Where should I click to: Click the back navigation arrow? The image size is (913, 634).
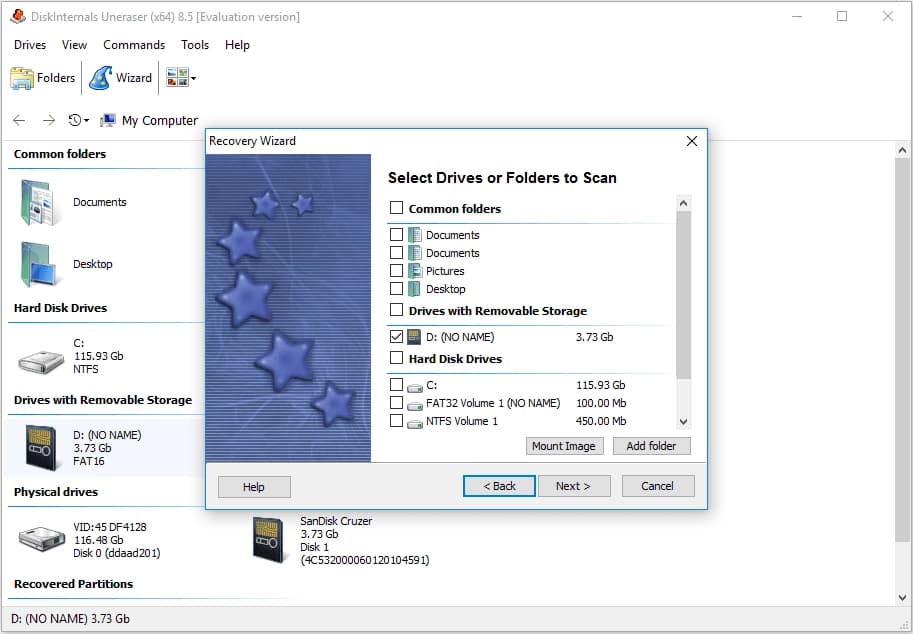coord(19,119)
